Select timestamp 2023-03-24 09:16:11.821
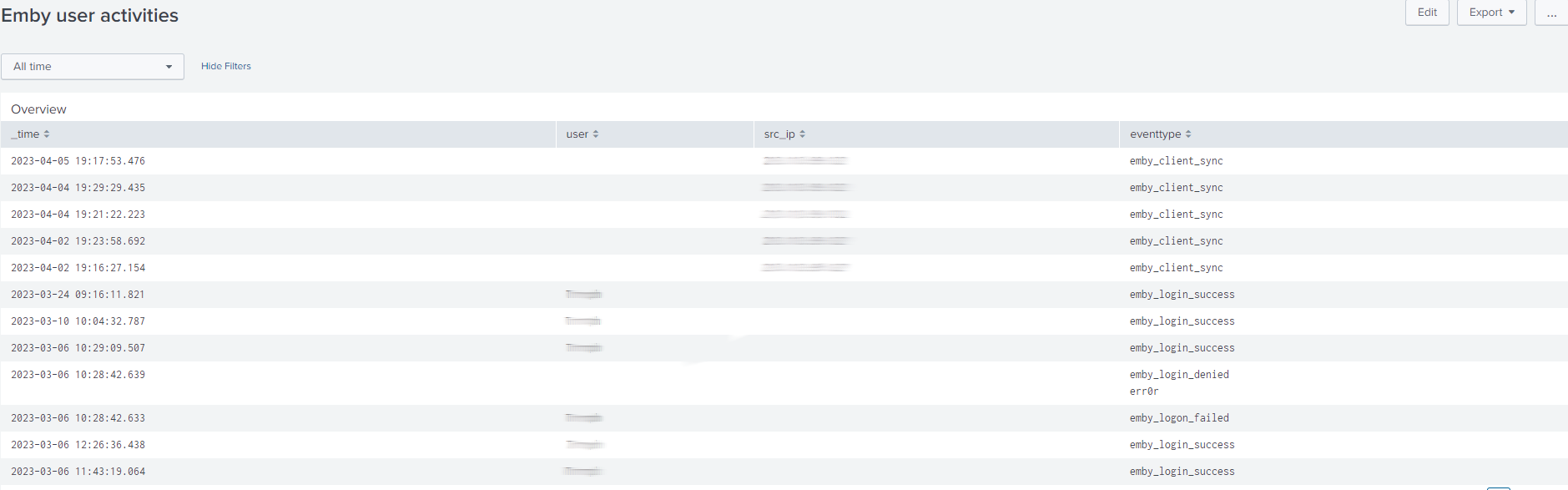1568x490 pixels. point(78,295)
